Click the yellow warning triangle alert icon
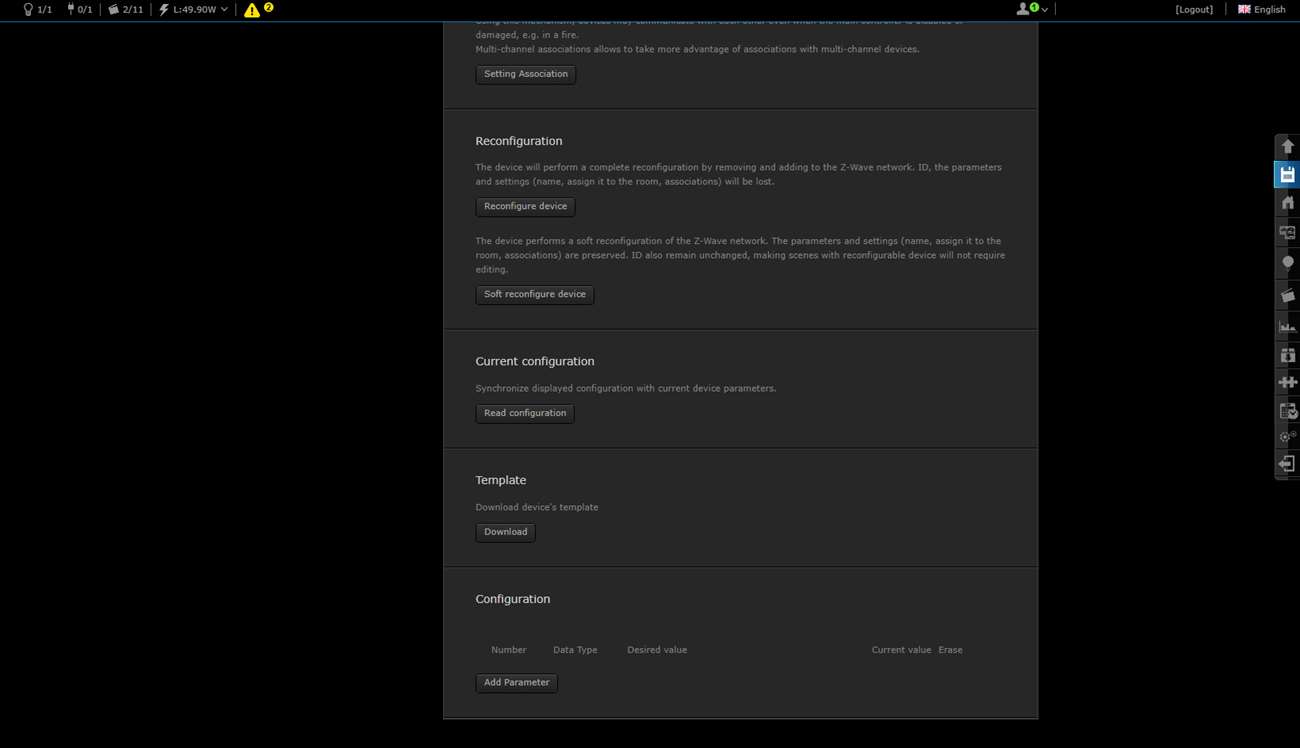This screenshot has width=1300, height=748. [x=252, y=10]
